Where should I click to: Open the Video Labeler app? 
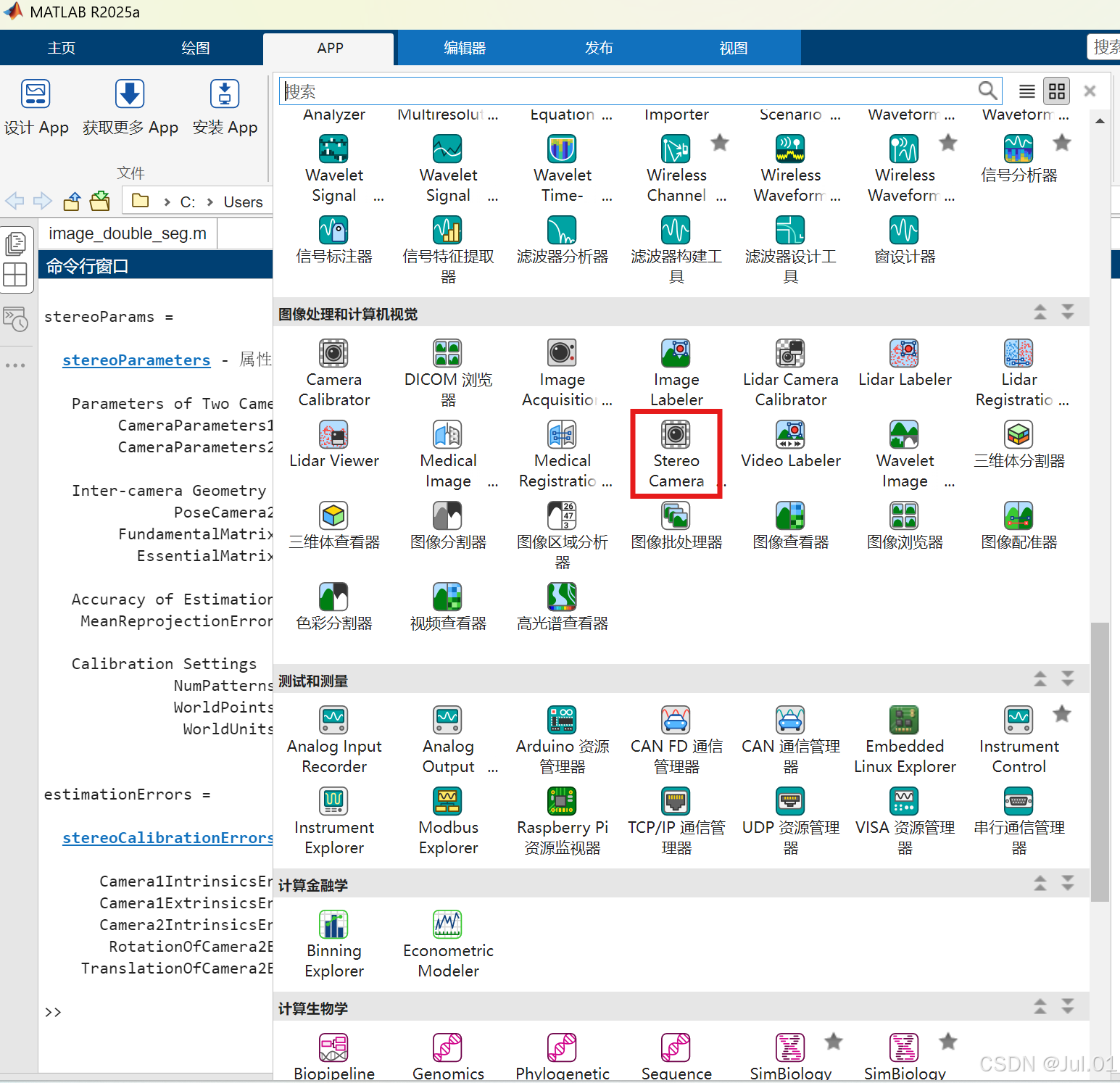pyautogui.click(x=791, y=445)
